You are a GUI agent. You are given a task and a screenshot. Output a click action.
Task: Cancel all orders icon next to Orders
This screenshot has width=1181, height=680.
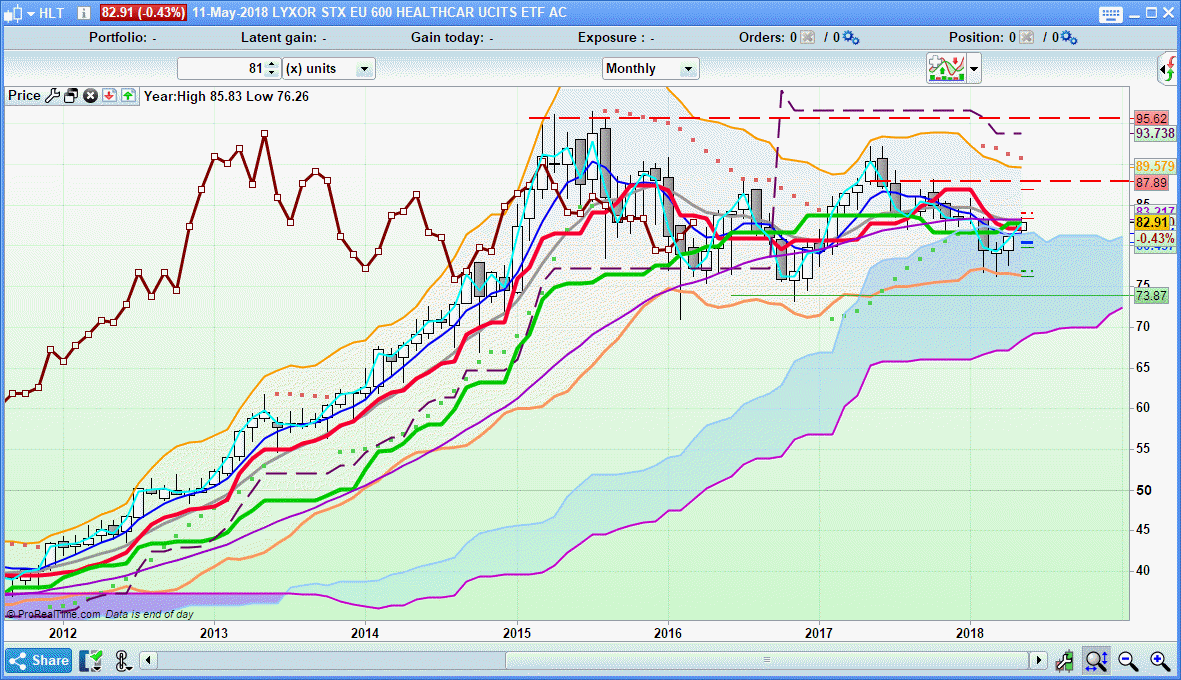tap(807, 38)
